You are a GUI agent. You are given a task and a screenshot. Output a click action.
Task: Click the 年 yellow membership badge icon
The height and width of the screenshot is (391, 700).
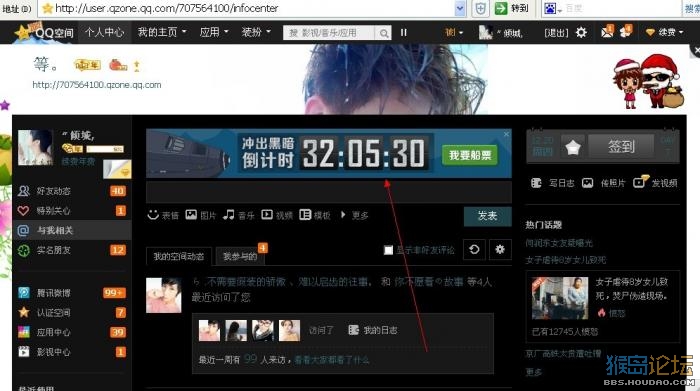pos(87,66)
